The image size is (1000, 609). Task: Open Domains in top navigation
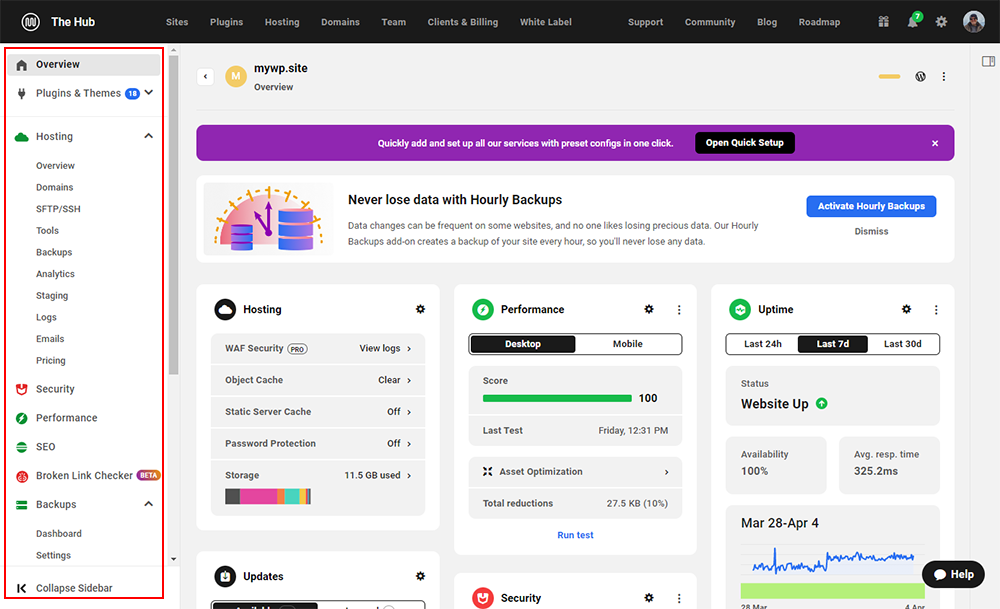click(340, 22)
